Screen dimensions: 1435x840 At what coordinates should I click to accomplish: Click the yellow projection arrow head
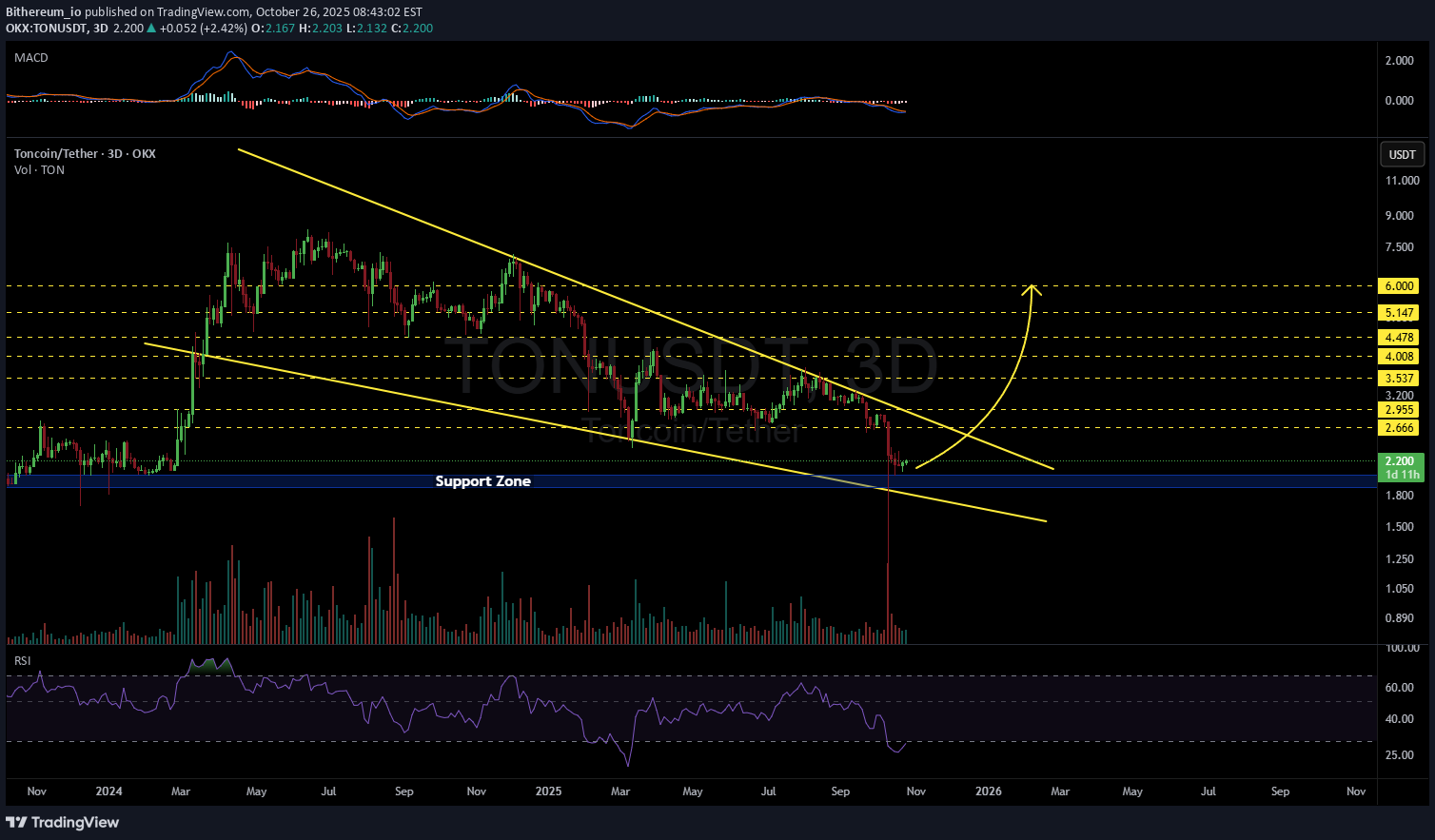(x=1032, y=288)
